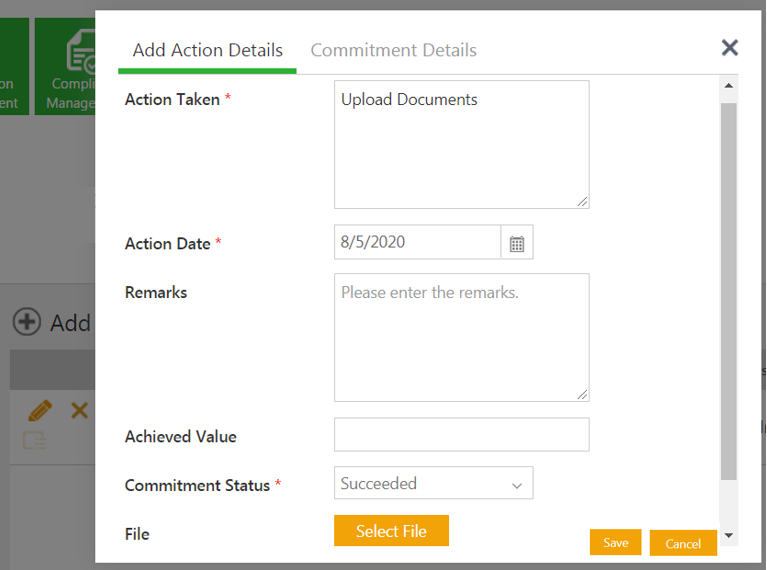767x570 pixels.
Task: Click resize handle of Remarks textarea
Action: coord(582,394)
